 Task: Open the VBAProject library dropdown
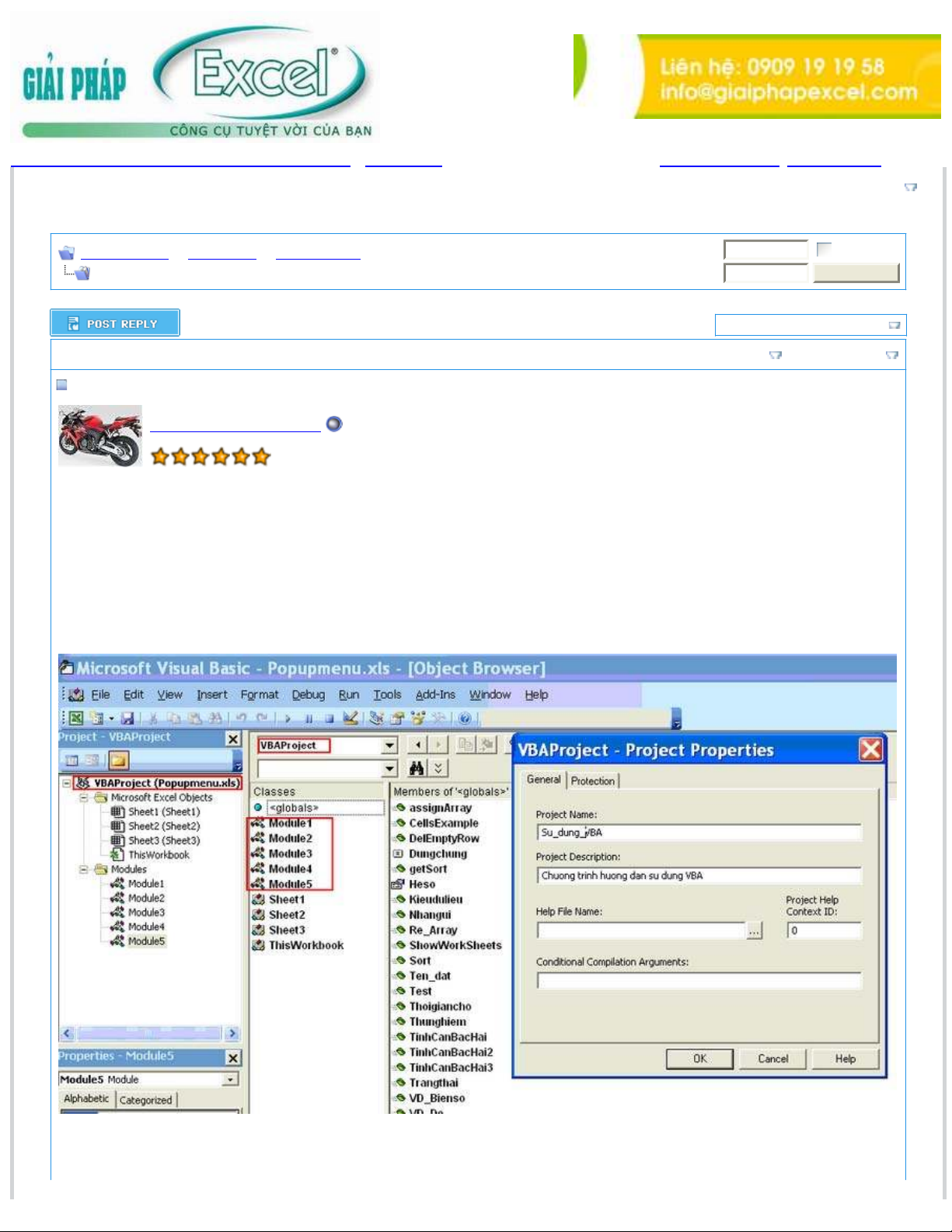(x=389, y=745)
